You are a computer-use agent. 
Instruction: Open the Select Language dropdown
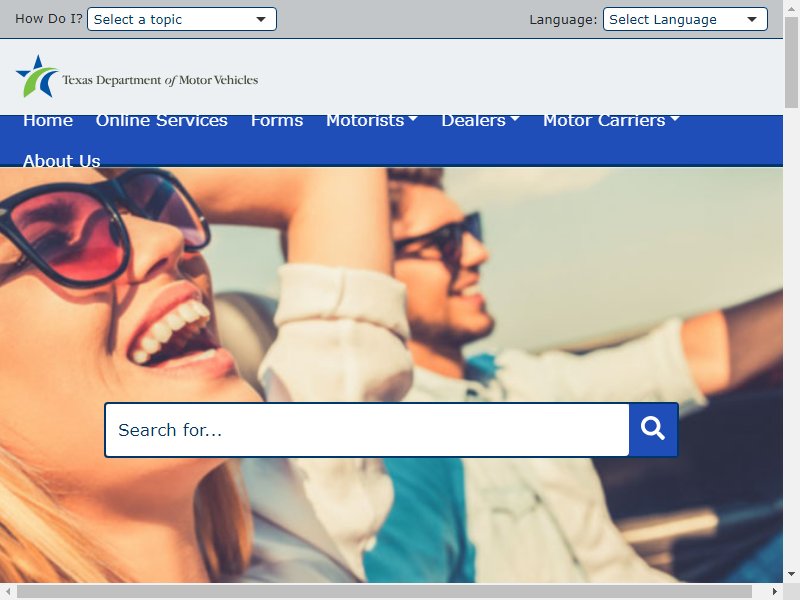pyautogui.click(x=685, y=19)
